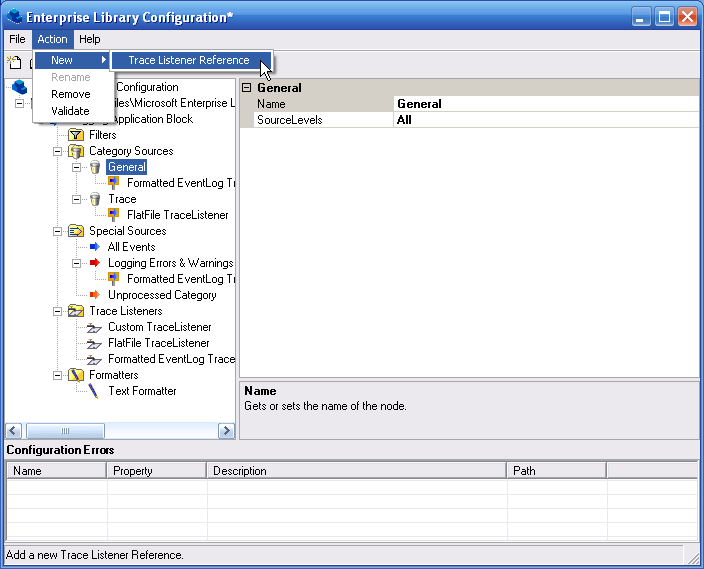
Task: Collapse the General property category
Action: pyautogui.click(x=247, y=88)
